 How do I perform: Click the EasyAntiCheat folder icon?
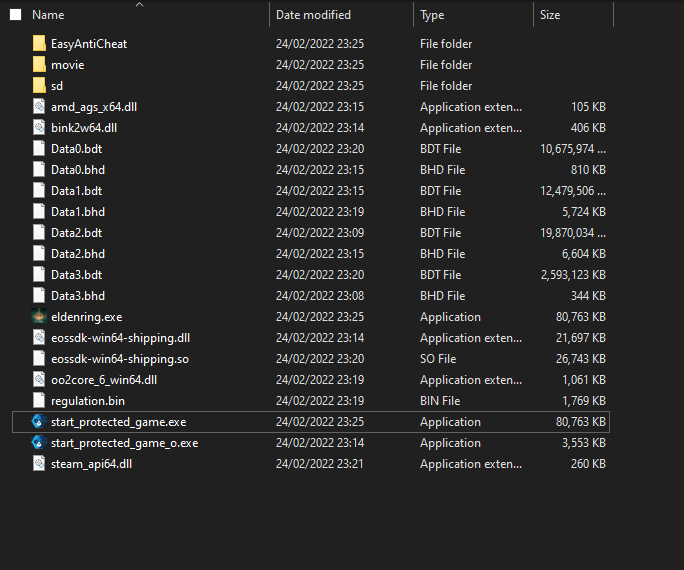(x=39, y=44)
